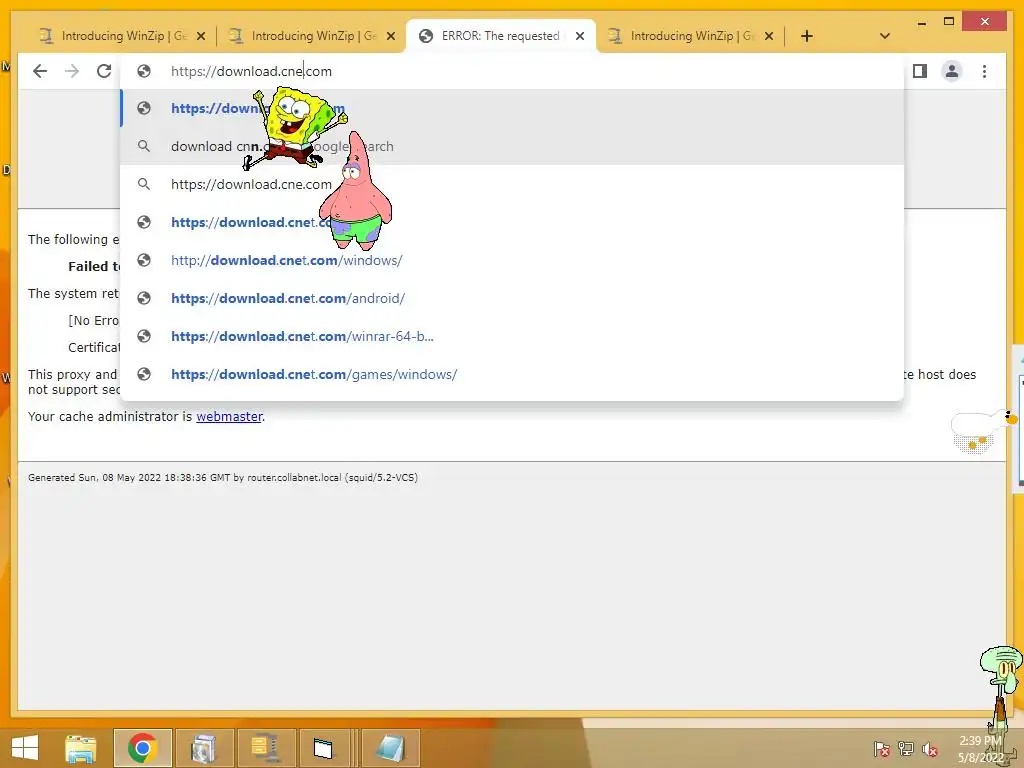The width and height of the screenshot is (1024, 768).
Task: Click the address bar URL field
Action: point(512,71)
